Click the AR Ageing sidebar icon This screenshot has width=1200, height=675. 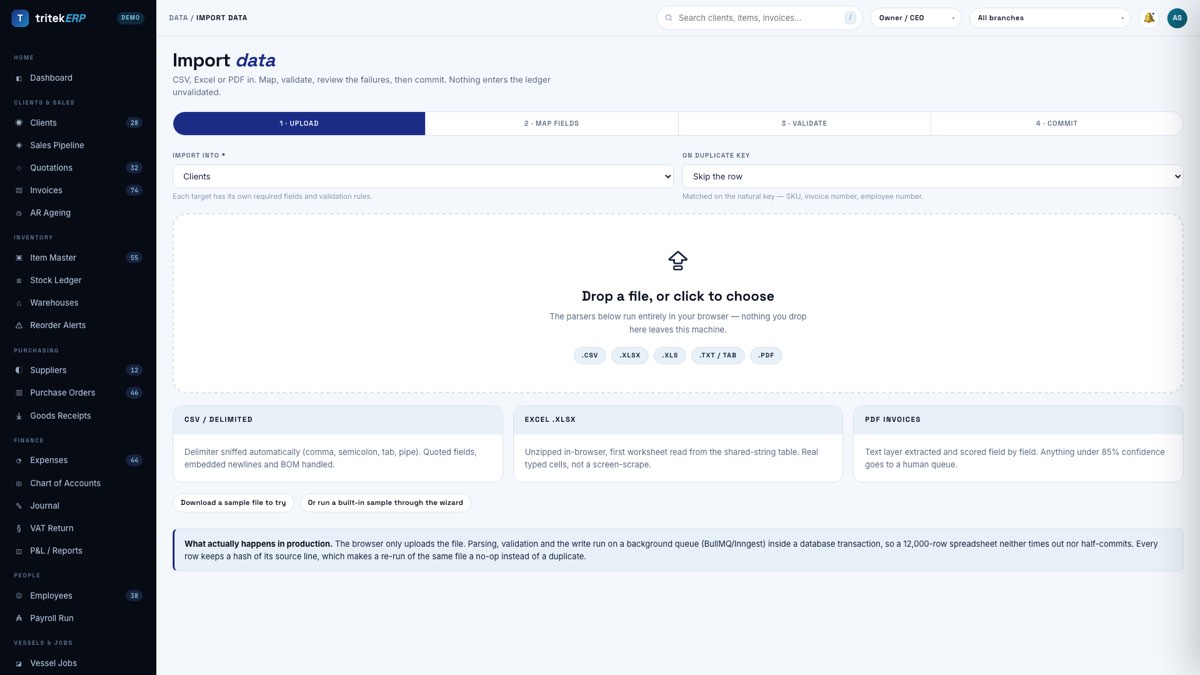coord(19,213)
